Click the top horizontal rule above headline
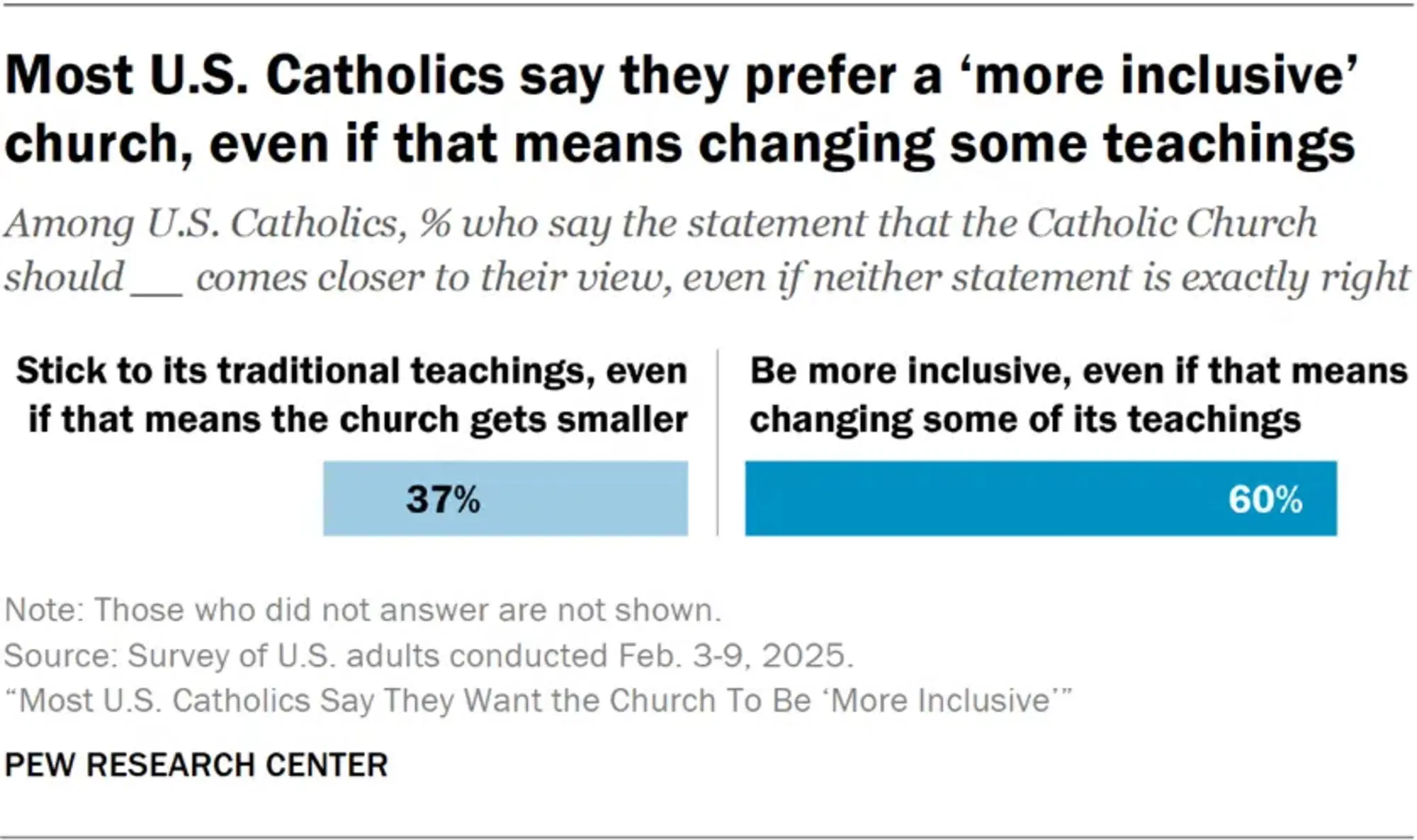This screenshot has height=840, width=1417. pos(708,6)
